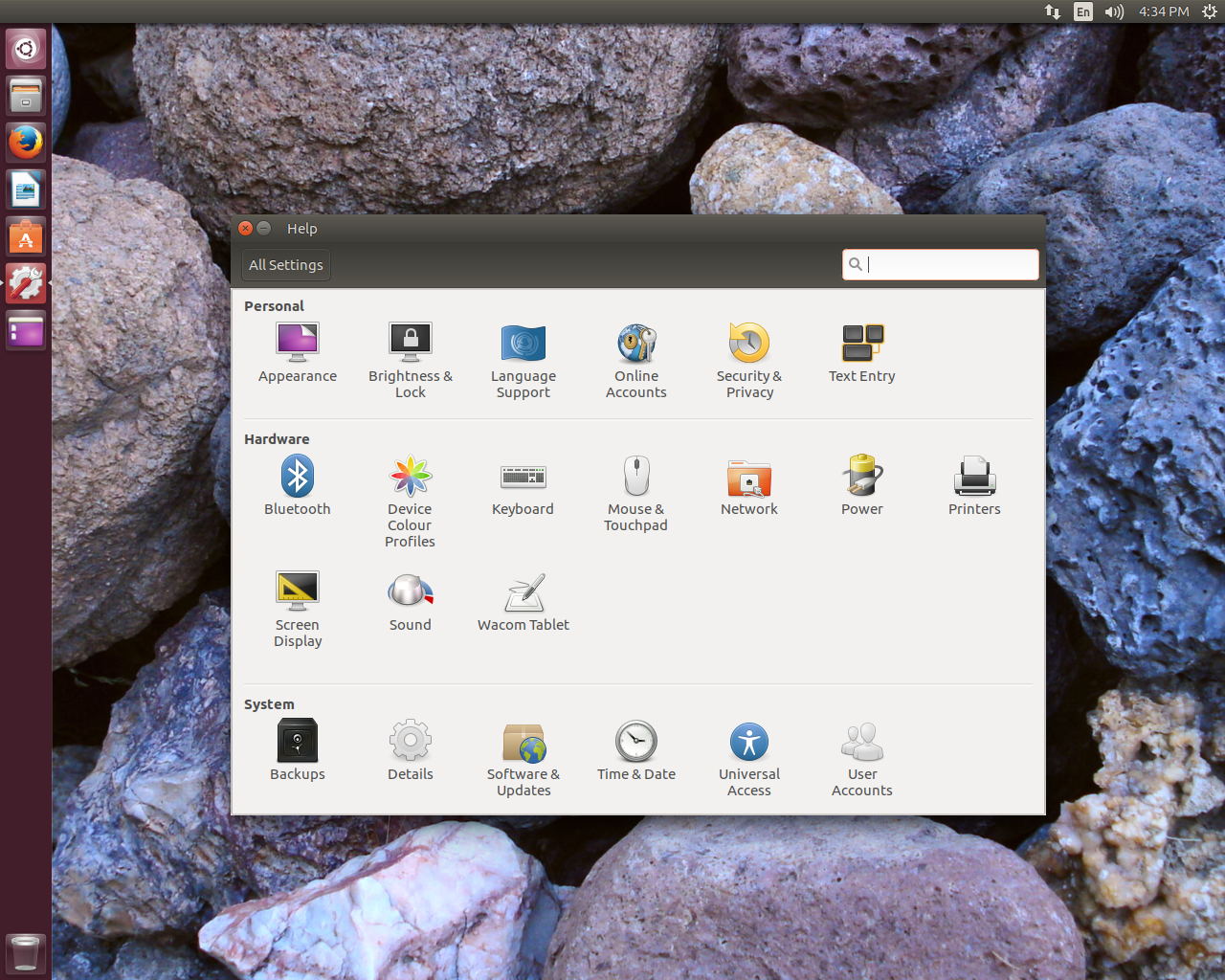Open Sound settings

(411, 602)
